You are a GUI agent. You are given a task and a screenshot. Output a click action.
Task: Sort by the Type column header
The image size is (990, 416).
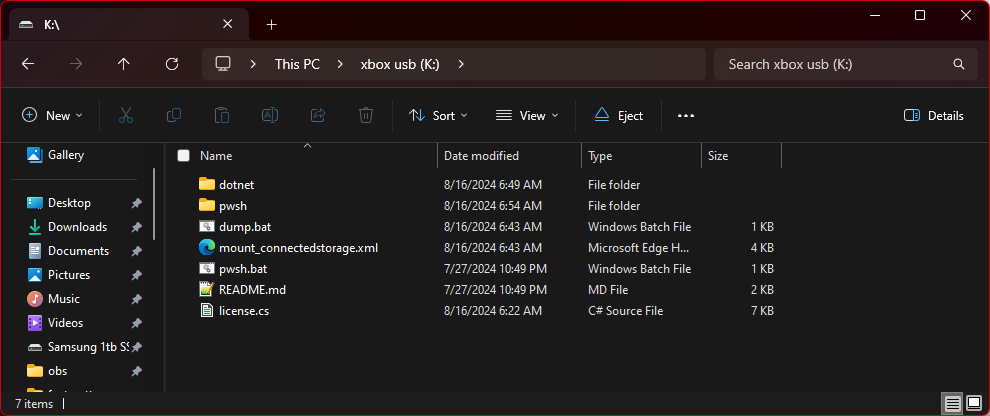(x=641, y=155)
